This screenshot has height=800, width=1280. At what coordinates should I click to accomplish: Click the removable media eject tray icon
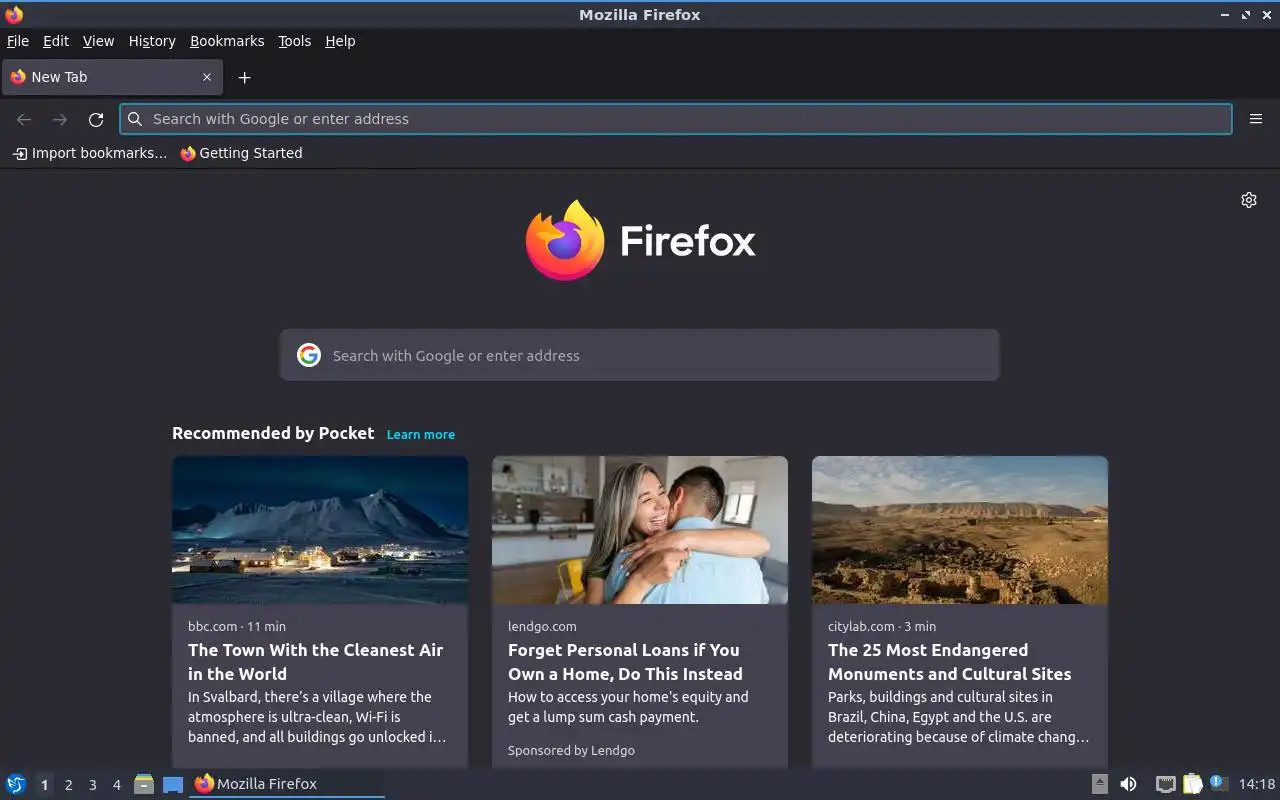pos(1099,784)
